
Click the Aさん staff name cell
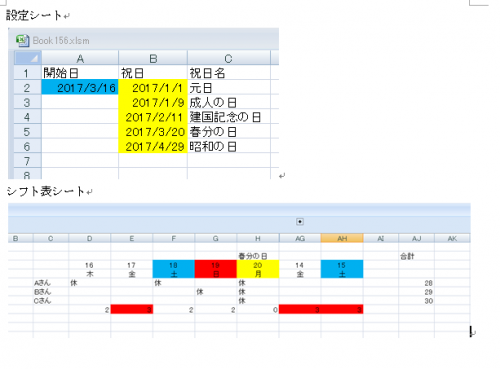pyautogui.click(x=51, y=283)
